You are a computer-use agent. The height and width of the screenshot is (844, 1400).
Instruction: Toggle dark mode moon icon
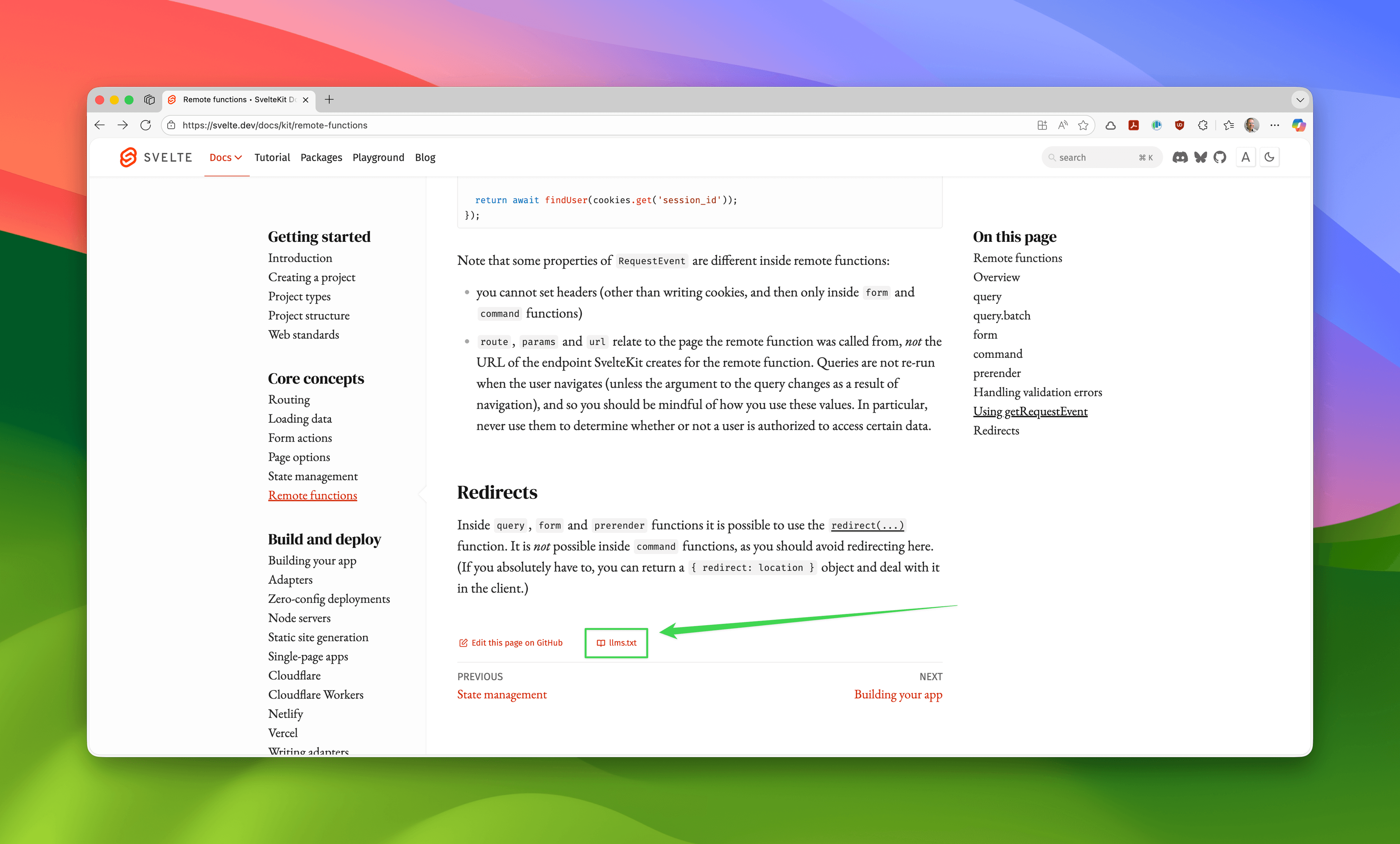(x=1269, y=158)
